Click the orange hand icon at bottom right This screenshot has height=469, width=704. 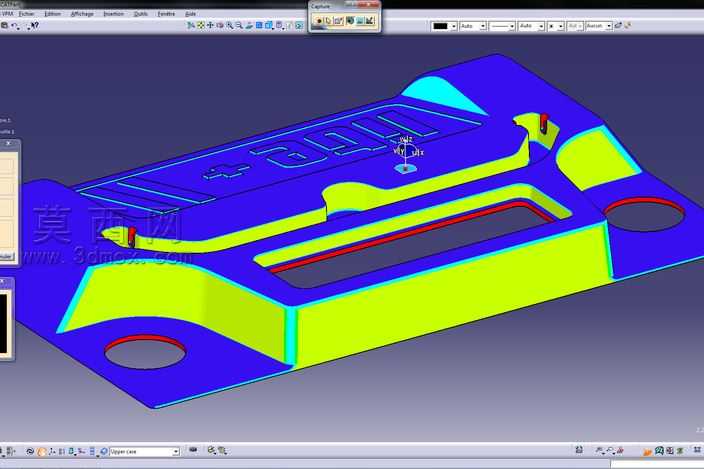(x=647, y=451)
